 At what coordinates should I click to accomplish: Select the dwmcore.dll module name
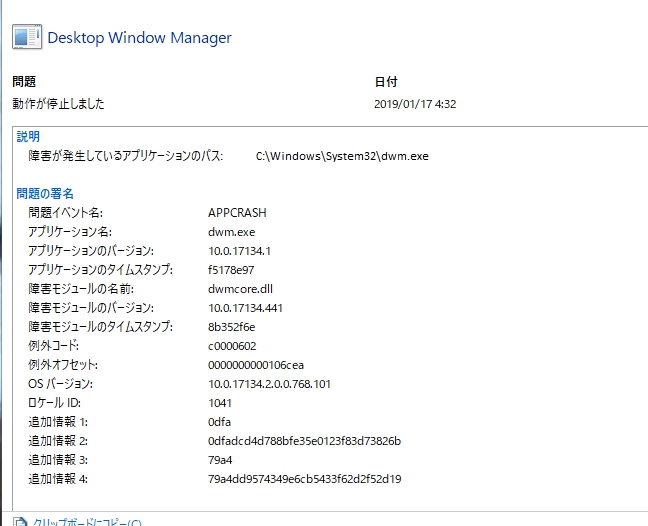point(240,289)
